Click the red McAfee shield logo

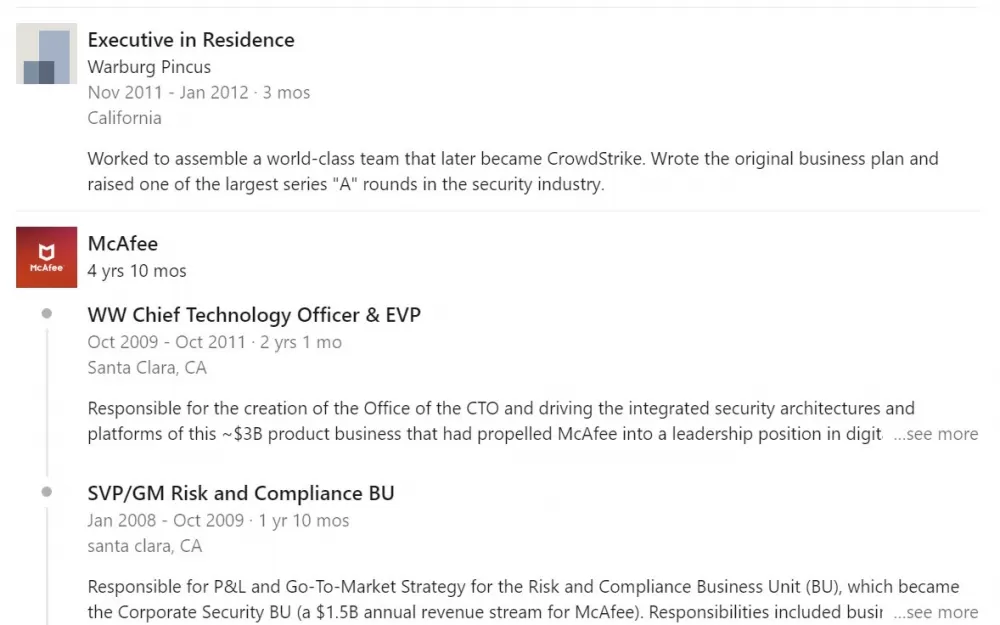click(47, 257)
